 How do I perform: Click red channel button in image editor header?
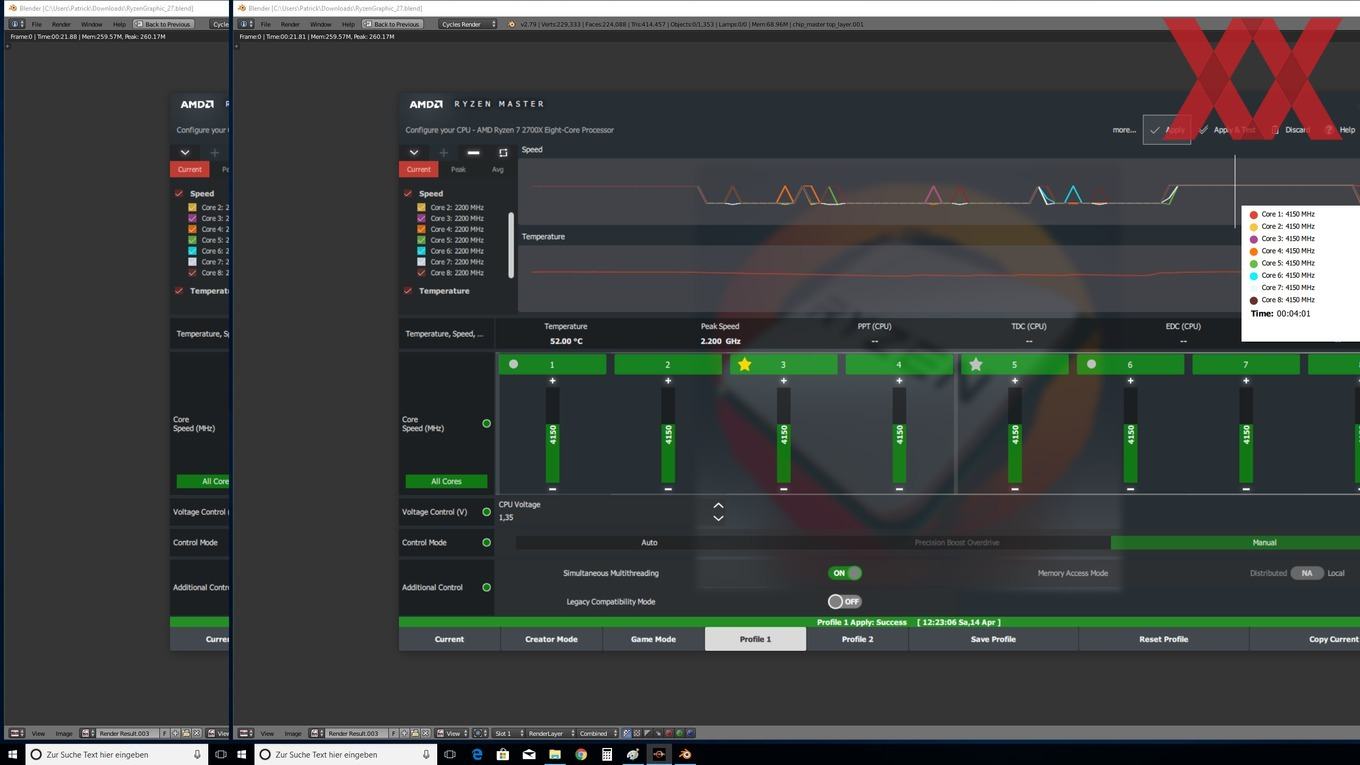coord(668,733)
